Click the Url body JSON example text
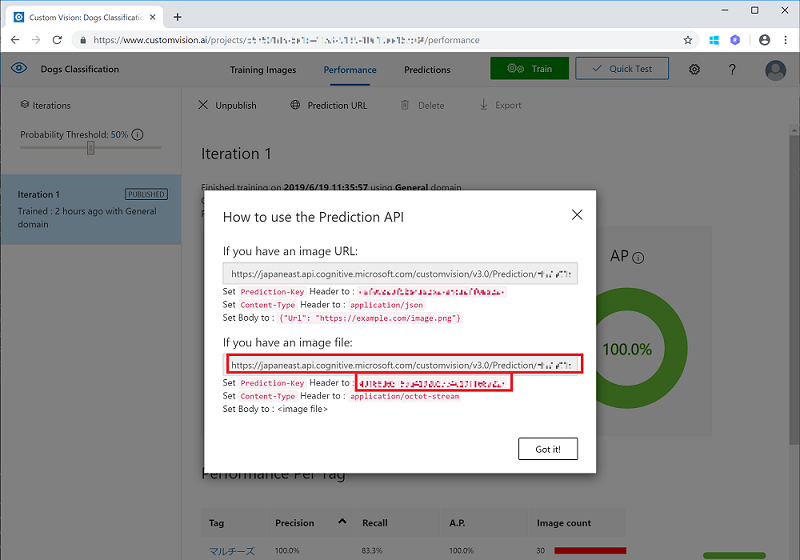 tap(370, 318)
